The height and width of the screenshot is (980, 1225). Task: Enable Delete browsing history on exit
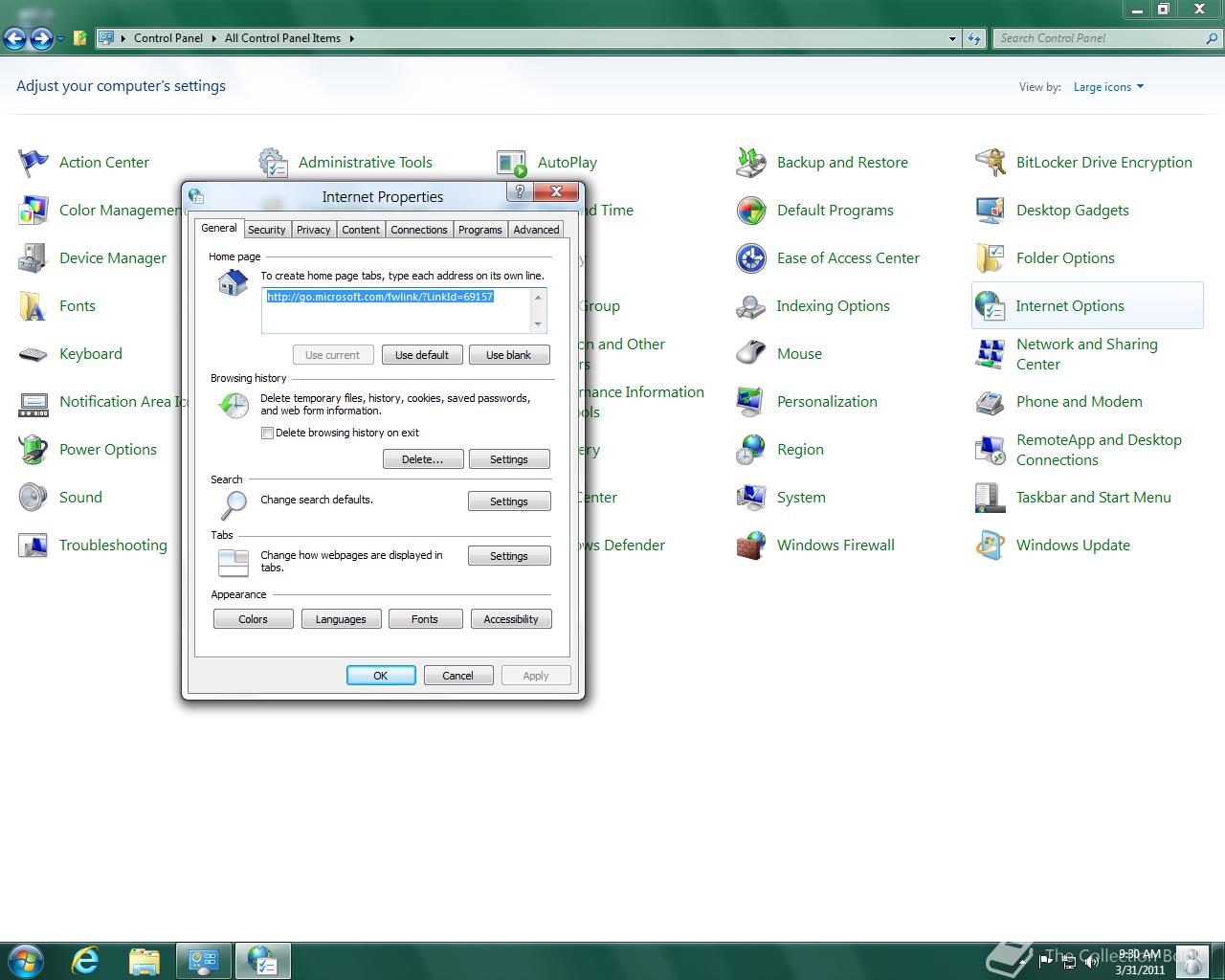[267, 433]
